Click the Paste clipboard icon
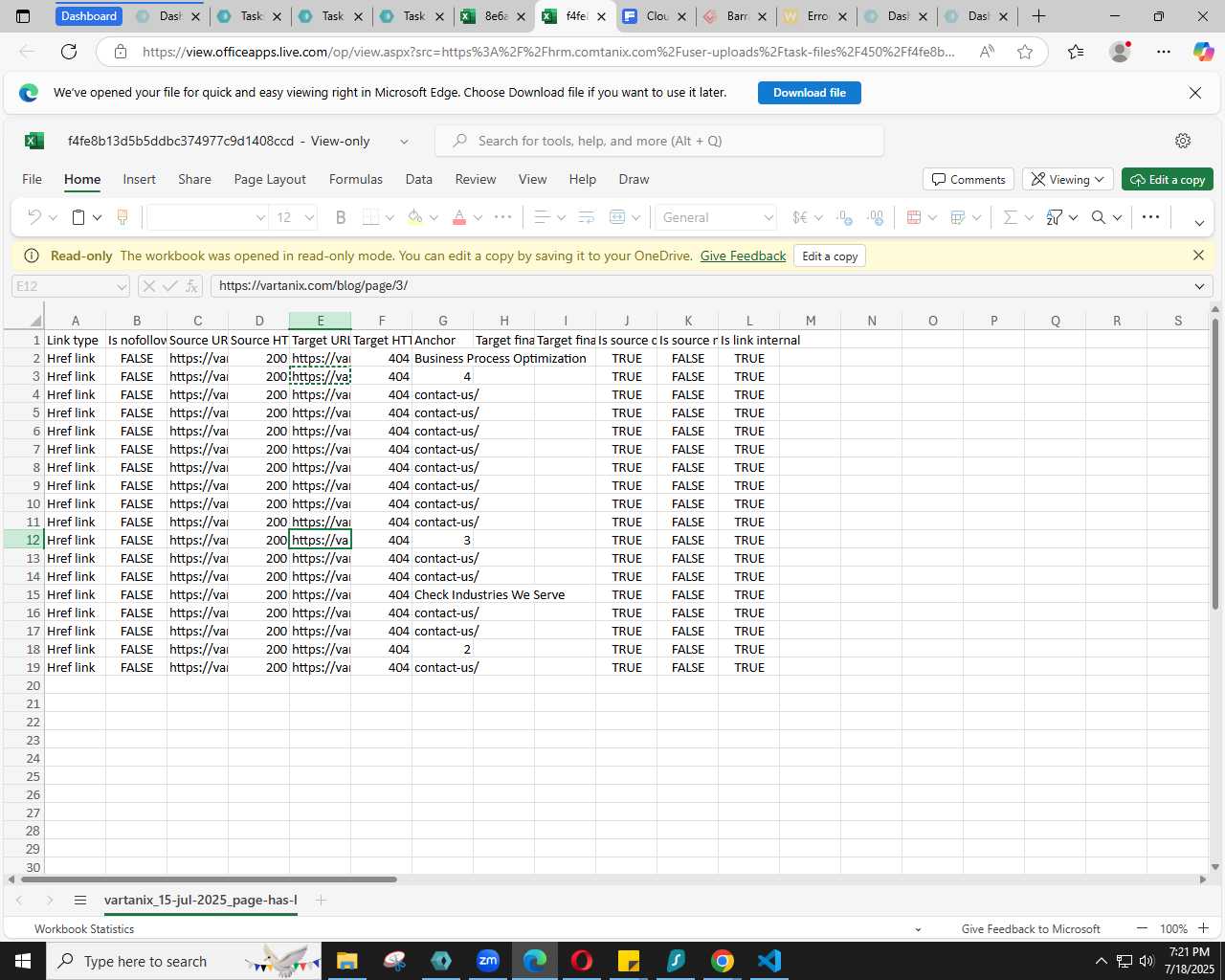Viewport: 1225px width, 980px height. coord(79,217)
